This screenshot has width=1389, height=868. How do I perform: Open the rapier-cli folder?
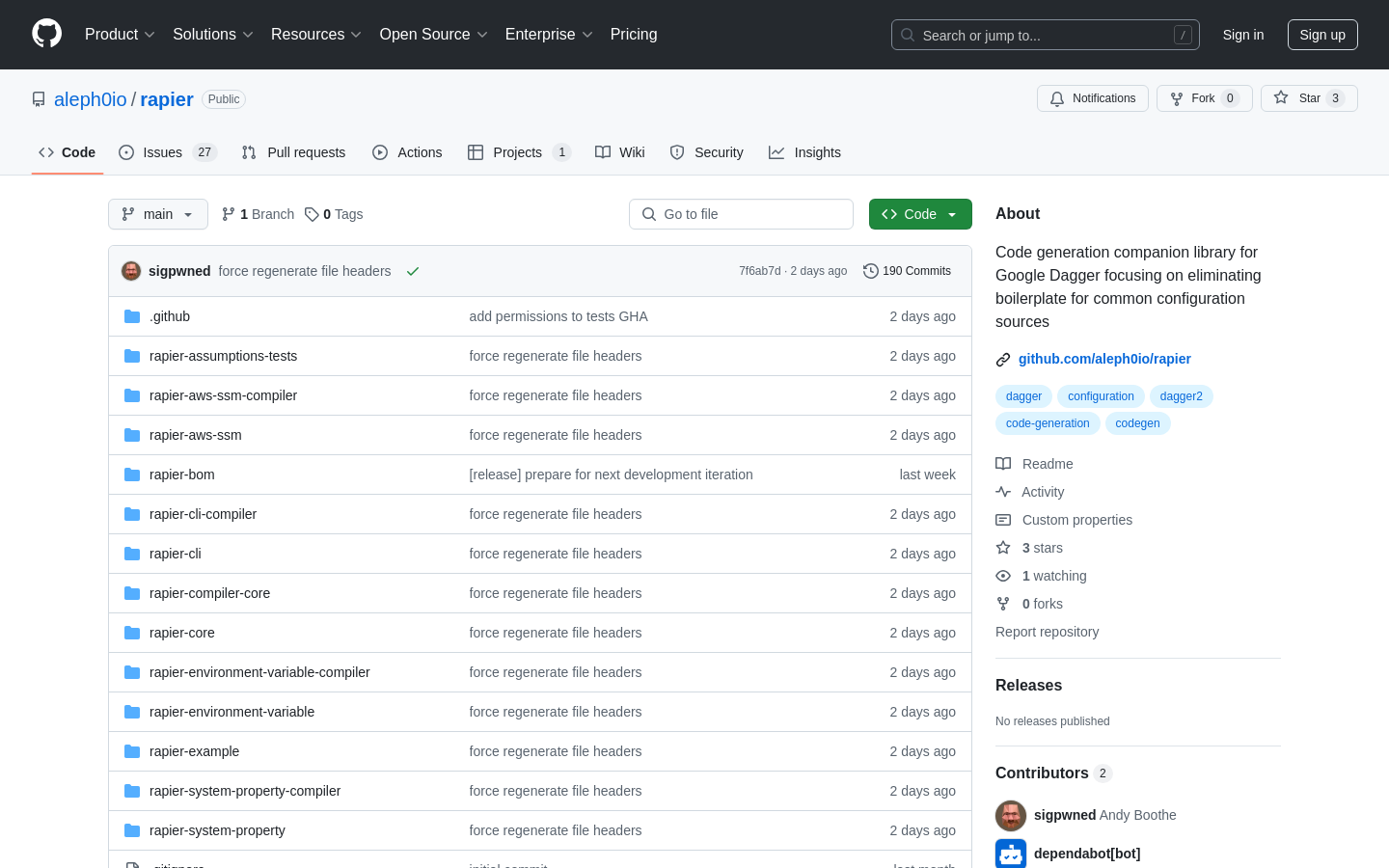176,554
